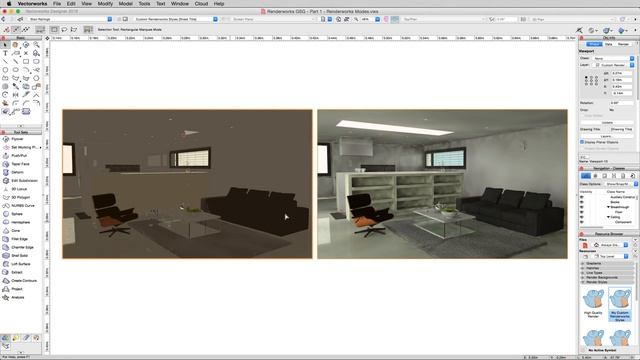Open the Modify menu

(x=105, y=3)
